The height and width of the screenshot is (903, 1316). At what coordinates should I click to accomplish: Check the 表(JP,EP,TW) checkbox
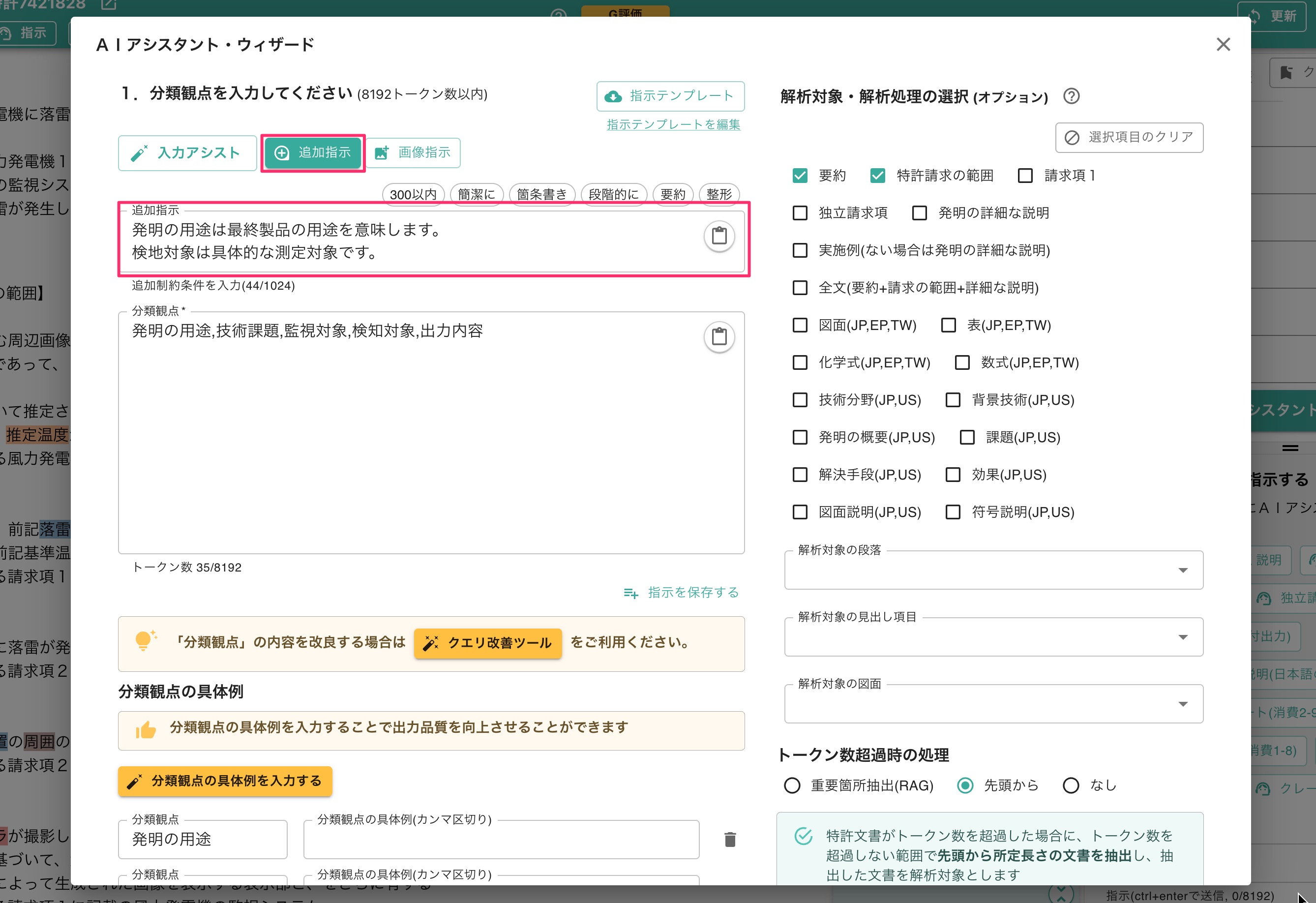tap(948, 325)
